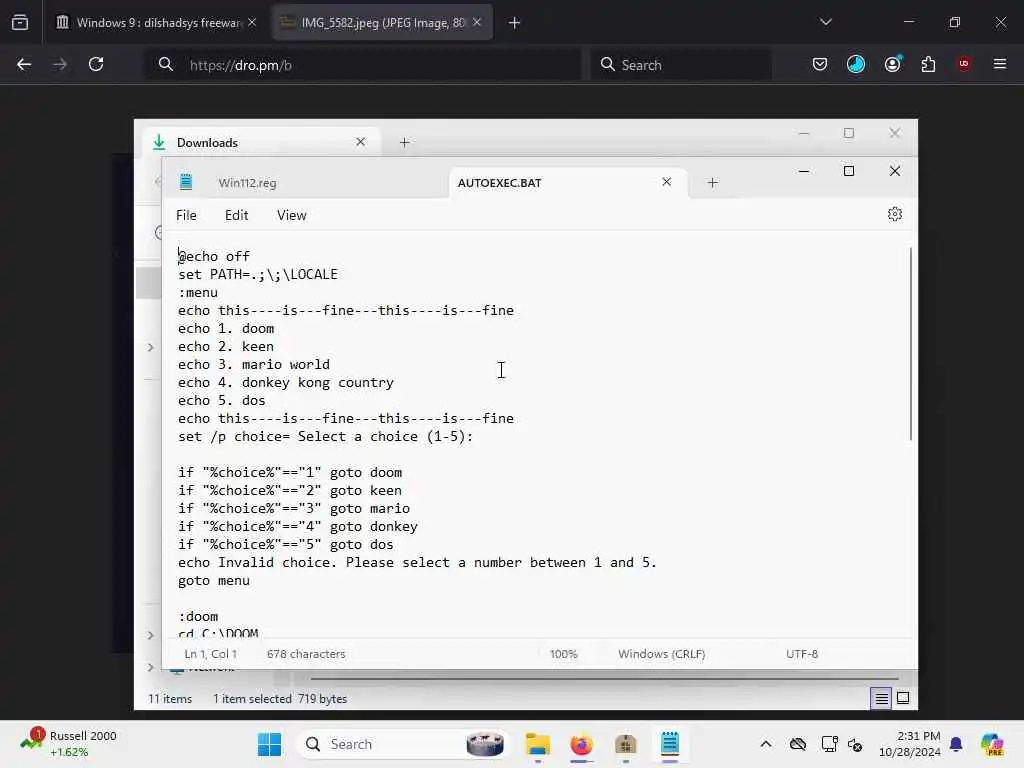Close the Windows 9 dilshadsys tab
1024x768 pixels.
(252, 23)
